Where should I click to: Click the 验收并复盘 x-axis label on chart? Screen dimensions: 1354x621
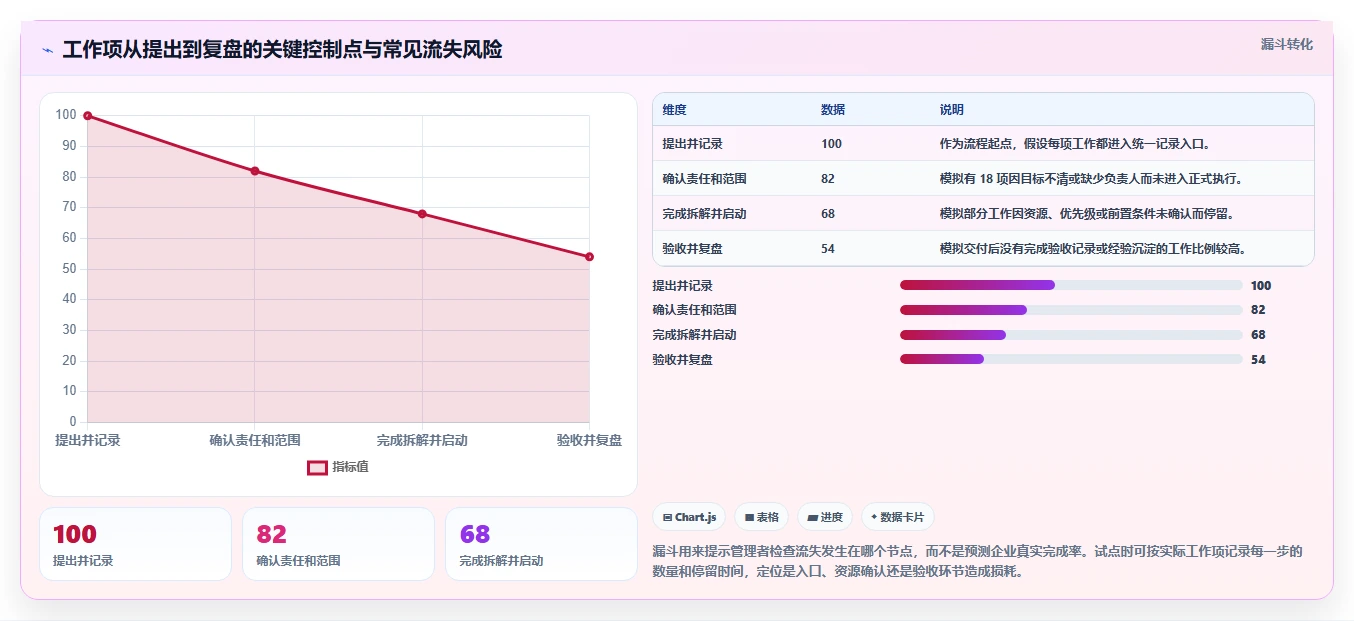pos(590,441)
